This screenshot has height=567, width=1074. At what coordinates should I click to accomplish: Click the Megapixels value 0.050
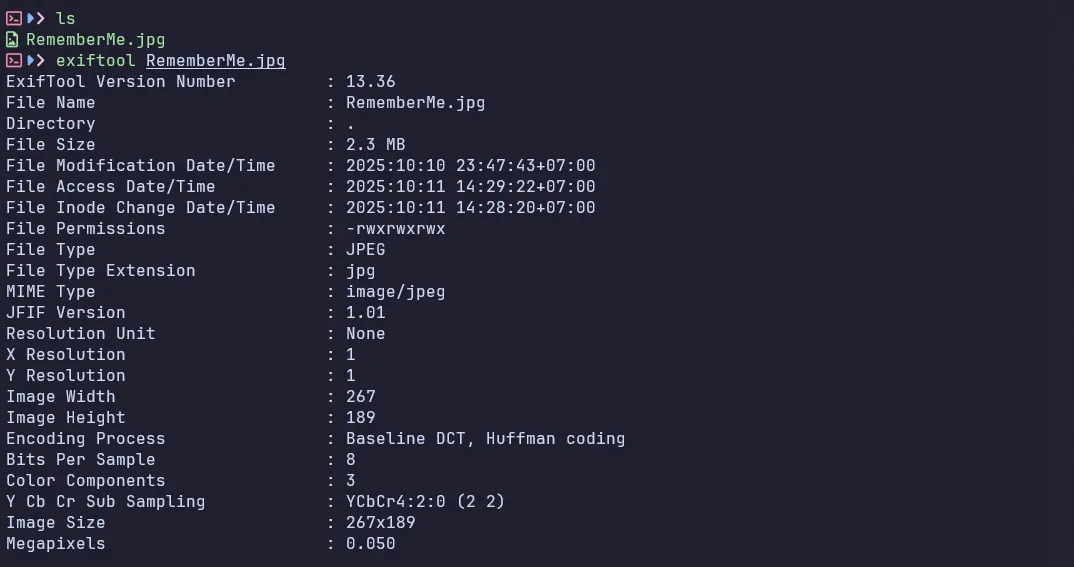tap(370, 544)
